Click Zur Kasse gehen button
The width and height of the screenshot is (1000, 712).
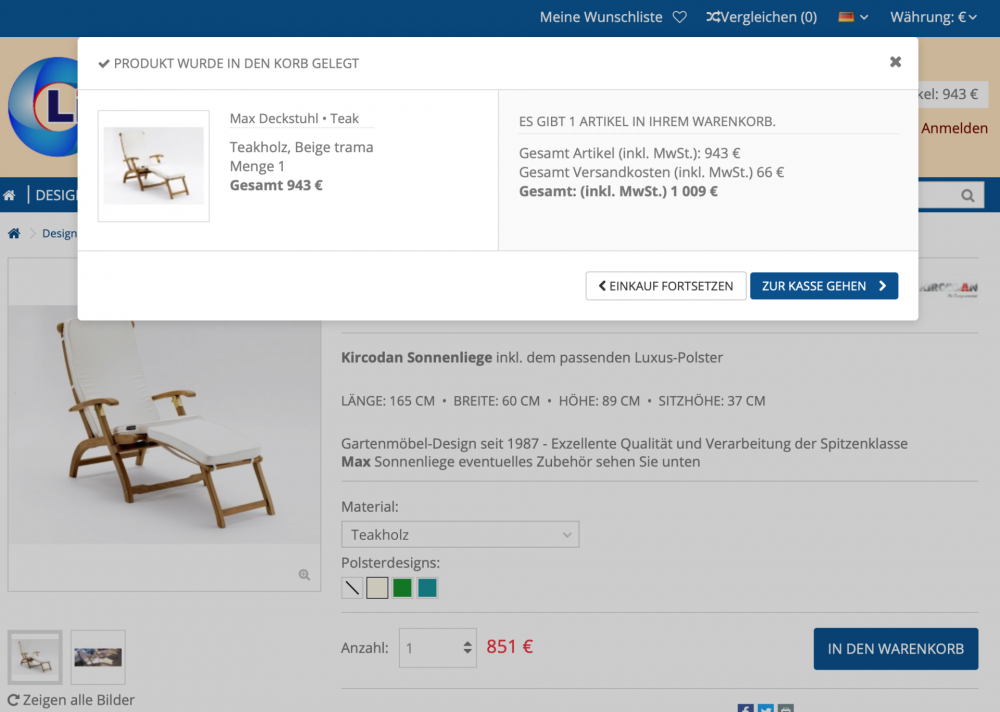pyautogui.click(x=824, y=286)
